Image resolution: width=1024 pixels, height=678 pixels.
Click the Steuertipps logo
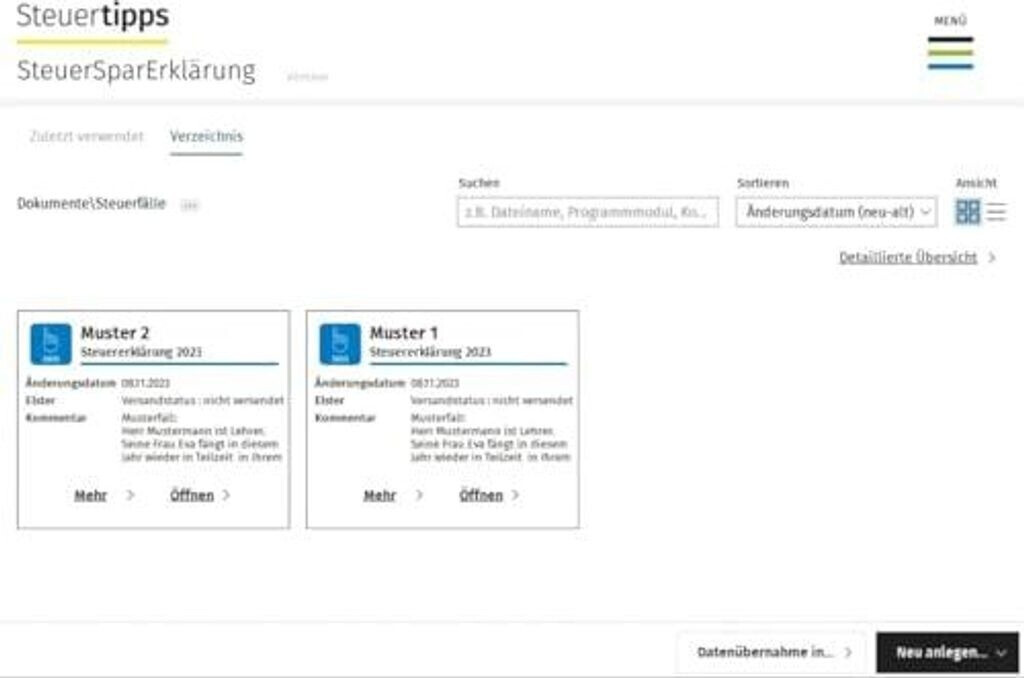[92, 17]
